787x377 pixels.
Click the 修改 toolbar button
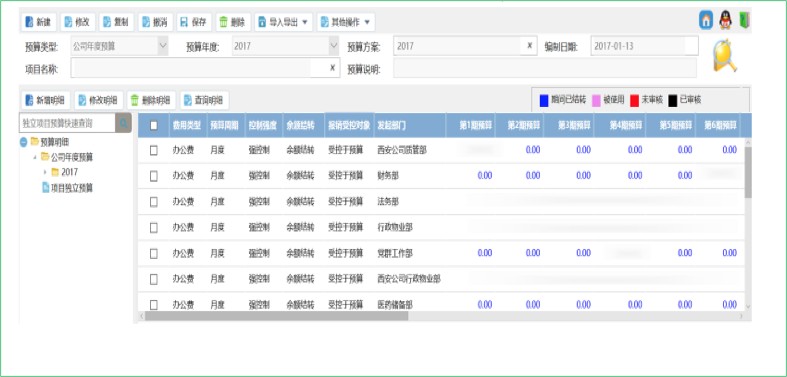(78, 22)
